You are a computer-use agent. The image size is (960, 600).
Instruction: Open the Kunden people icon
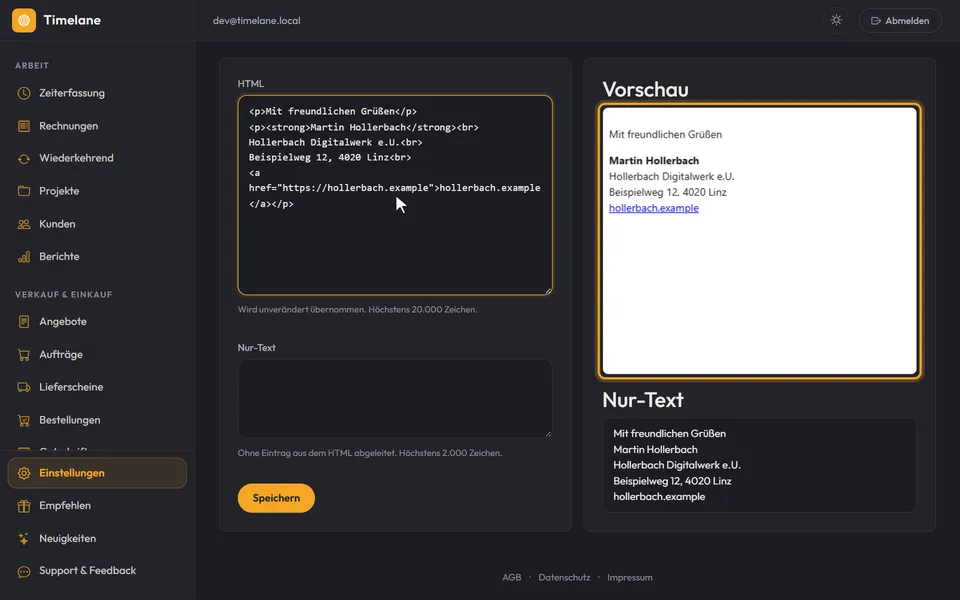[x=24, y=224]
